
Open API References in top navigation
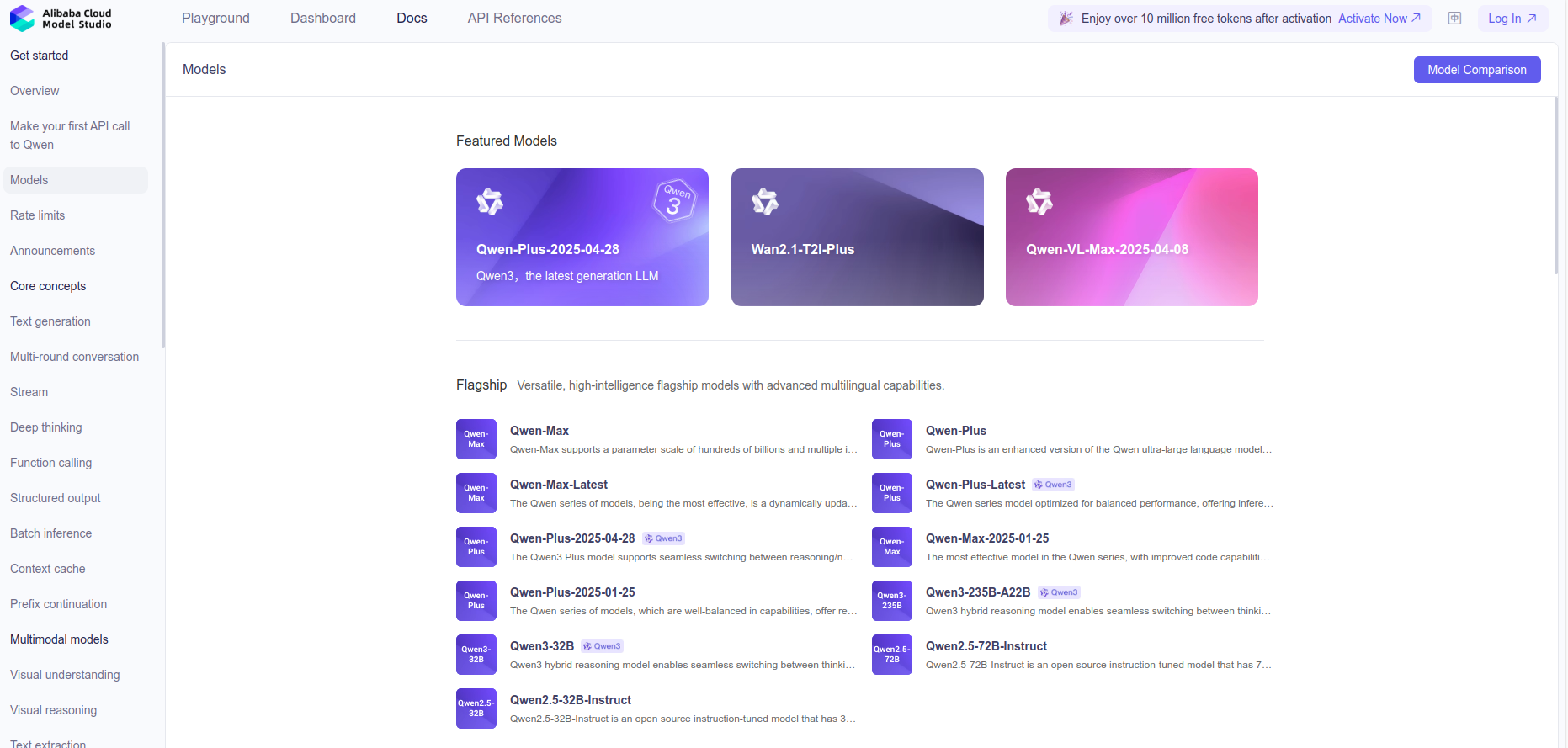point(514,19)
